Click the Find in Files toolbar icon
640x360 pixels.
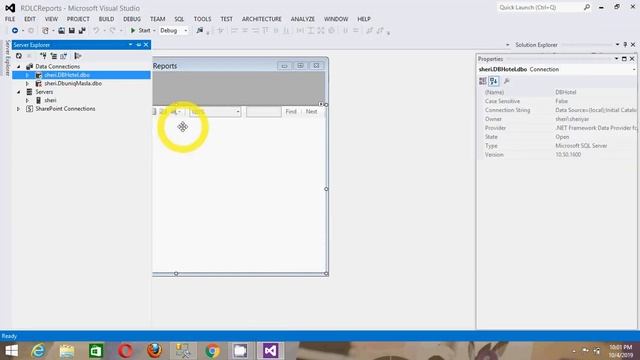coord(200,30)
